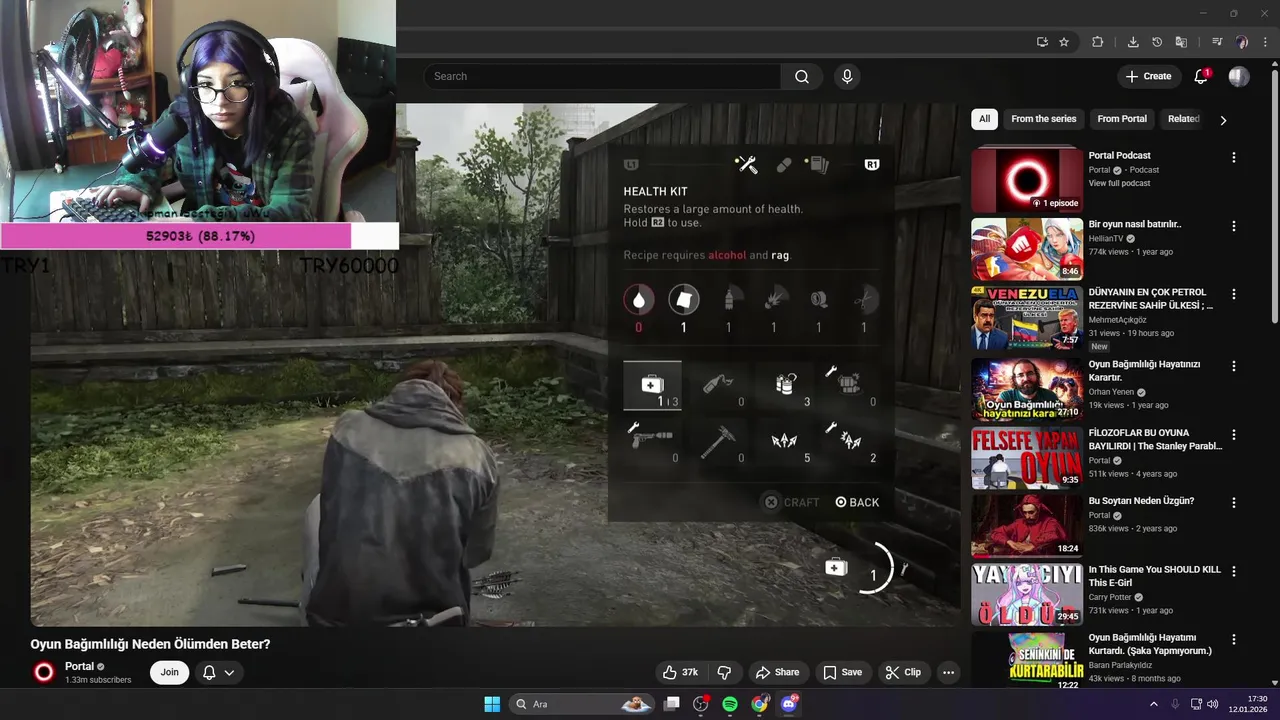Screen dimensions: 1280x720
Task: Select the All filter chip
Action: click(984, 119)
